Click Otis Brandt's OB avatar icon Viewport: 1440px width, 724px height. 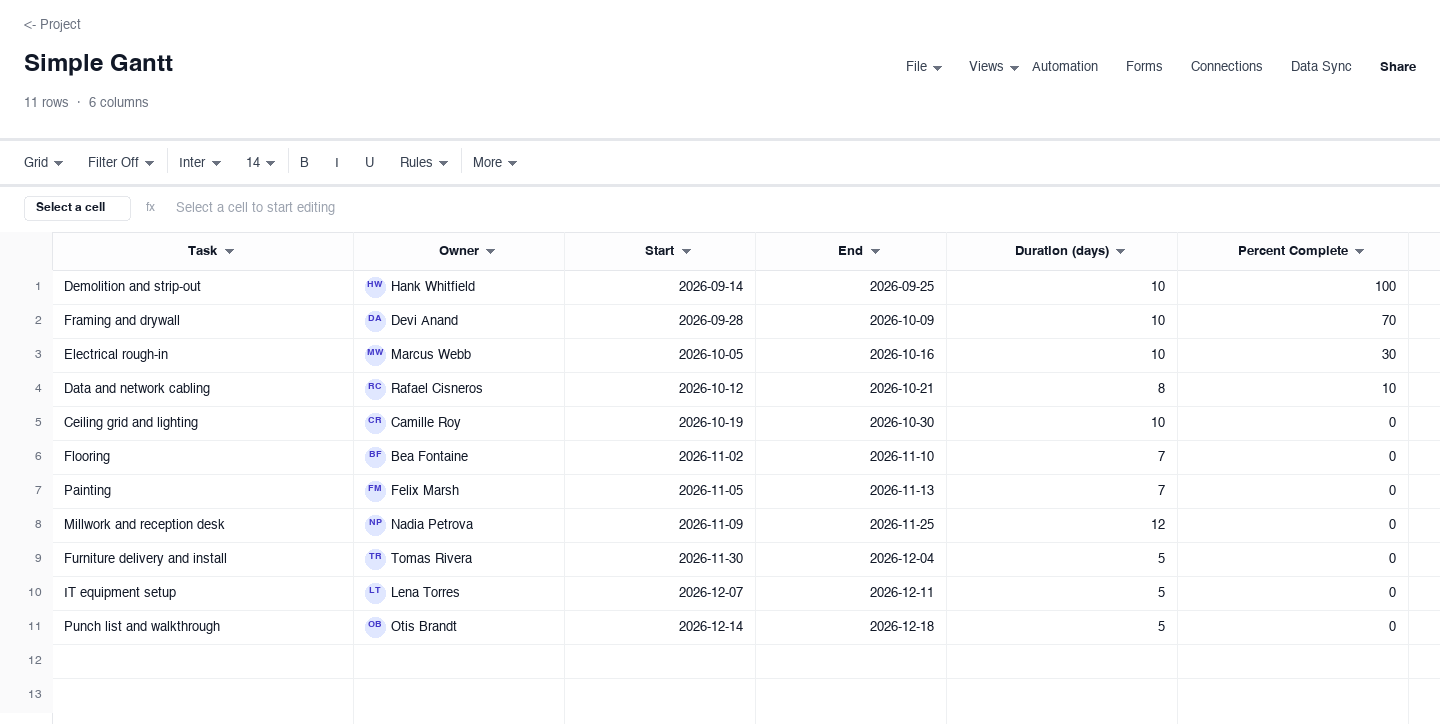coord(375,627)
